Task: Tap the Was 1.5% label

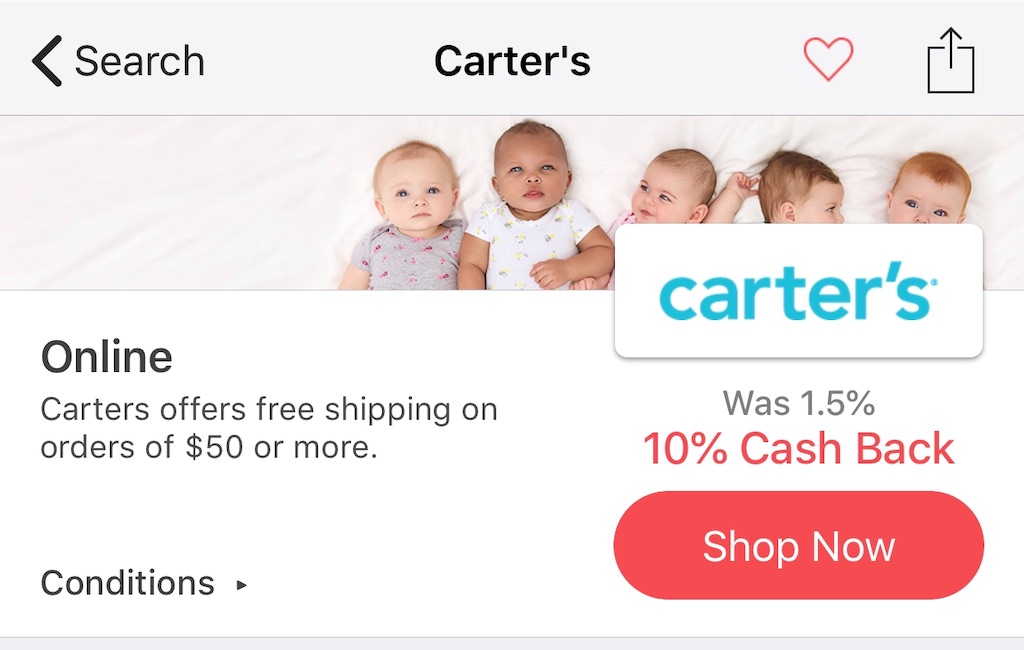Action: coord(798,402)
